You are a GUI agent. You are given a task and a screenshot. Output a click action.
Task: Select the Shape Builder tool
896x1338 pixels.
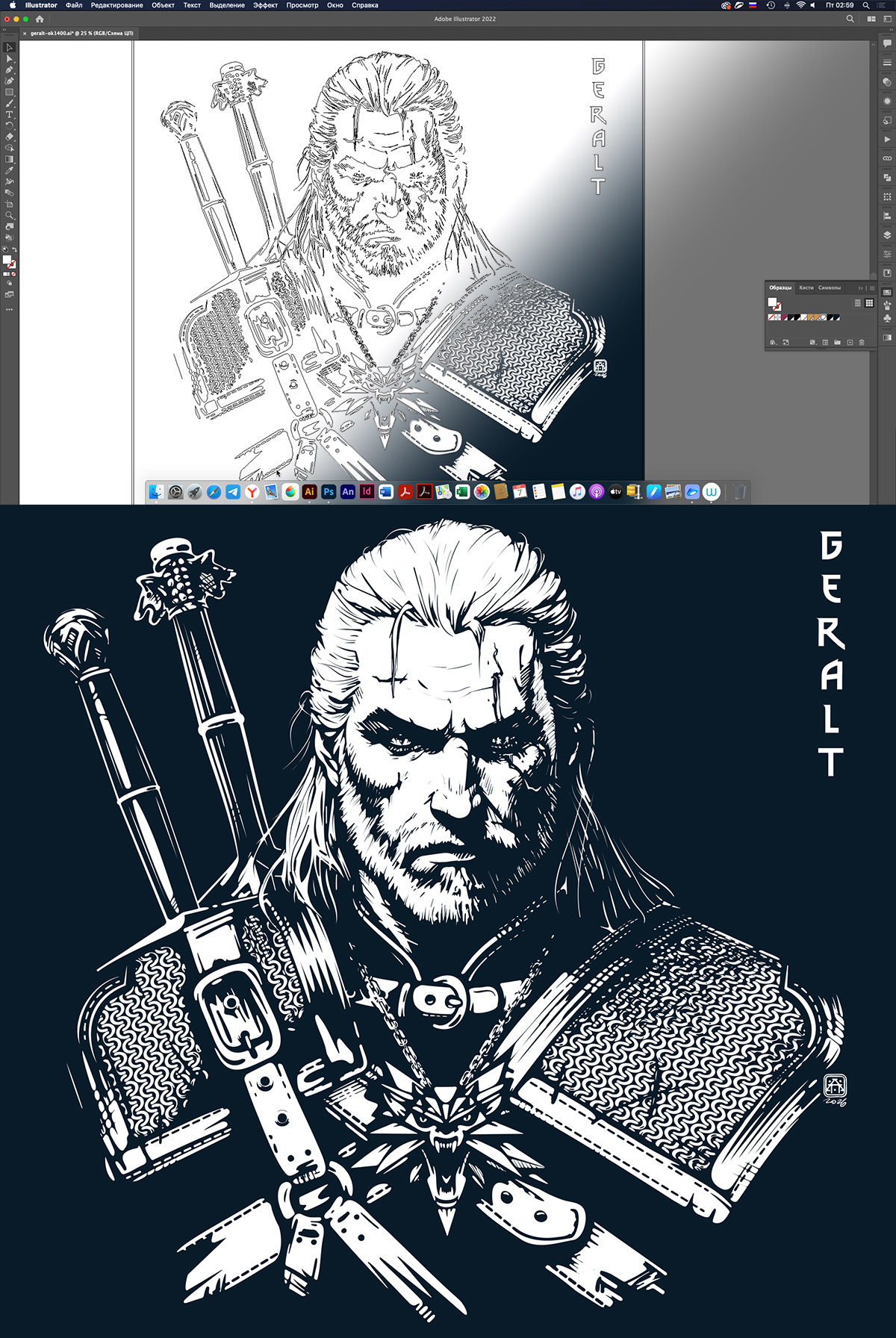pyautogui.click(x=9, y=148)
